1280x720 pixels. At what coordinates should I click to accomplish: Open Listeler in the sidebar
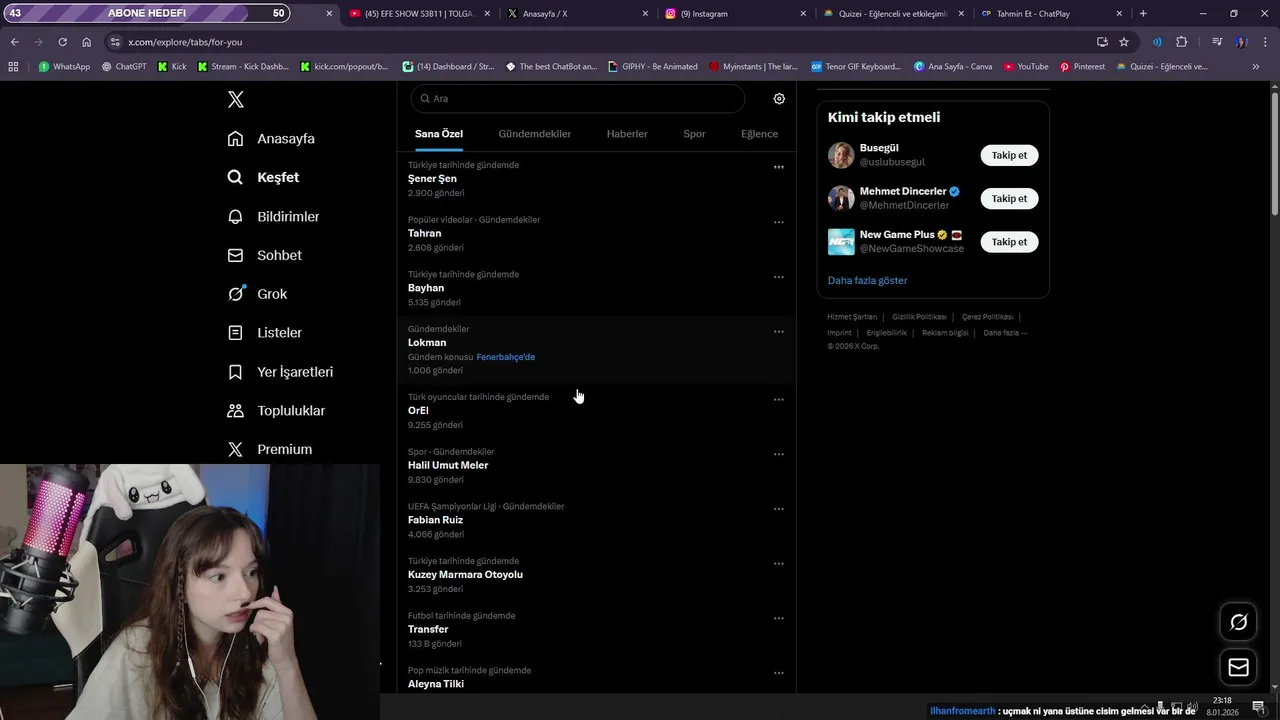(264, 332)
